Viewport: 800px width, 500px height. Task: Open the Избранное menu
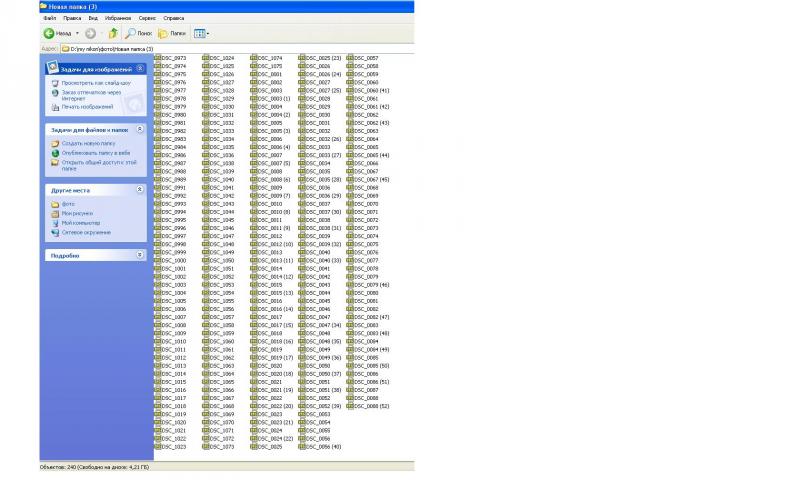point(118,18)
